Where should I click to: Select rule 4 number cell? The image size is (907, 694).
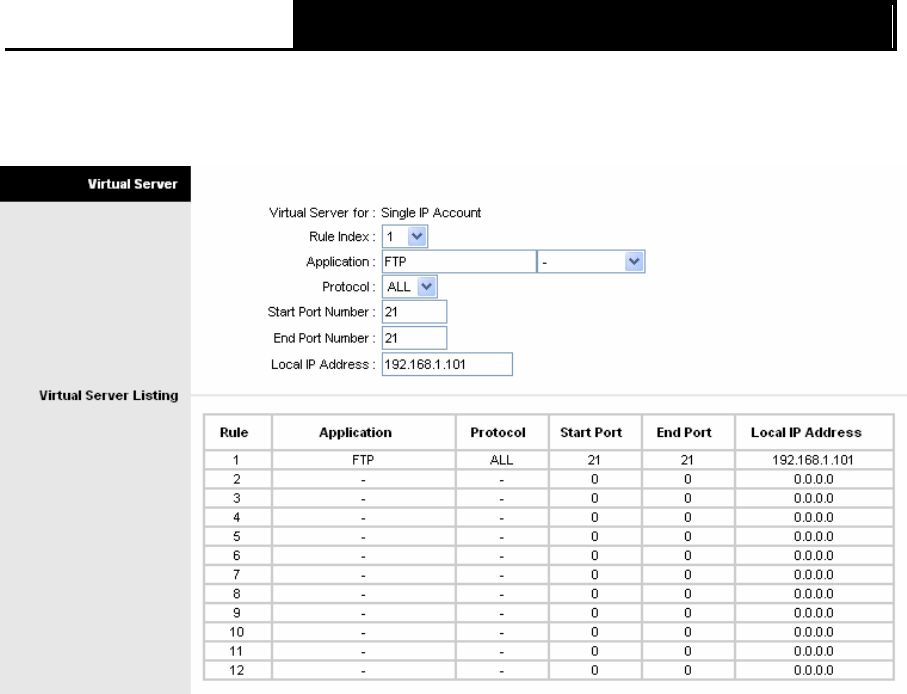coord(237,517)
